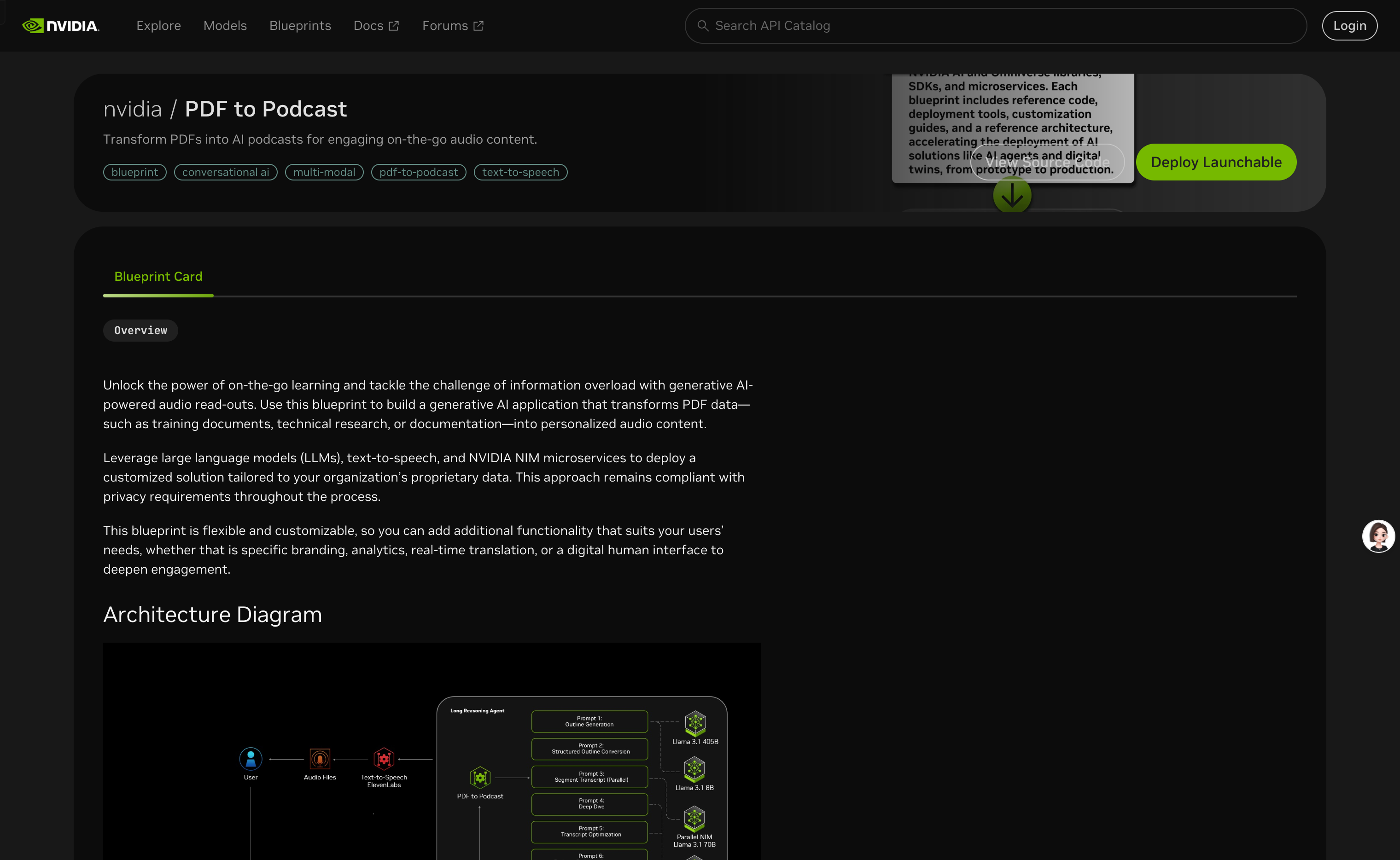Click the 'Long Reasoning Agent' label
1400x860 pixels.
click(477, 710)
